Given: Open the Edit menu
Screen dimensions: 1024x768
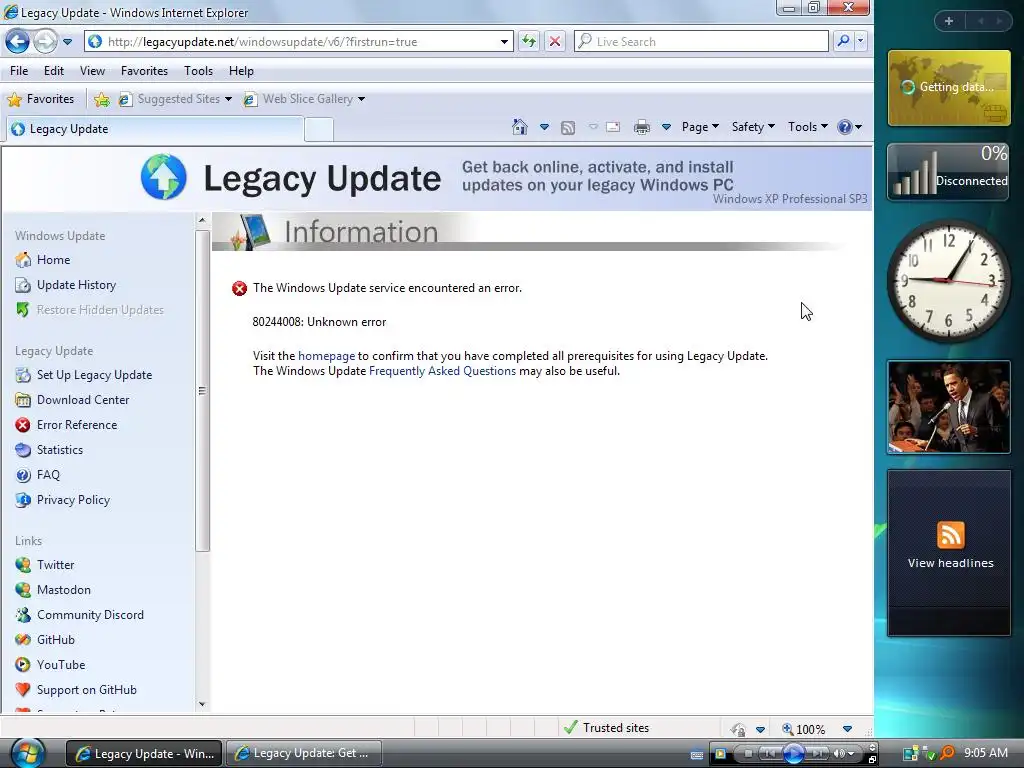Looking at the screenshot, I should [x=54, y=71].
